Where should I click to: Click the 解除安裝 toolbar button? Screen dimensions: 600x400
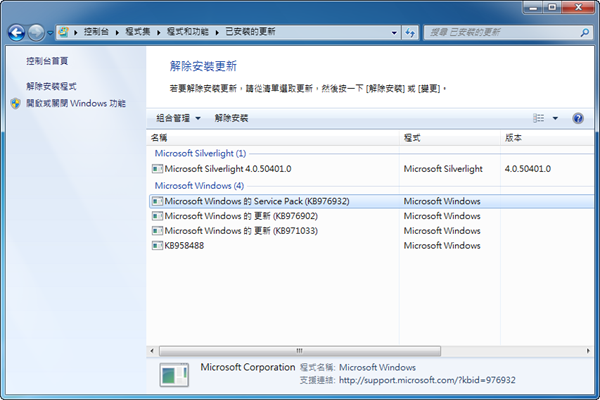point(231,118)
